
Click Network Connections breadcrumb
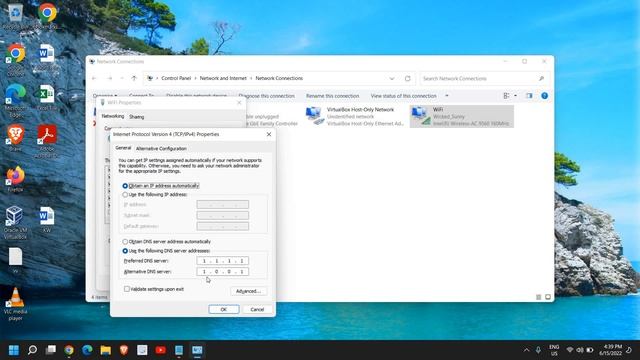[x=279, y=78]
